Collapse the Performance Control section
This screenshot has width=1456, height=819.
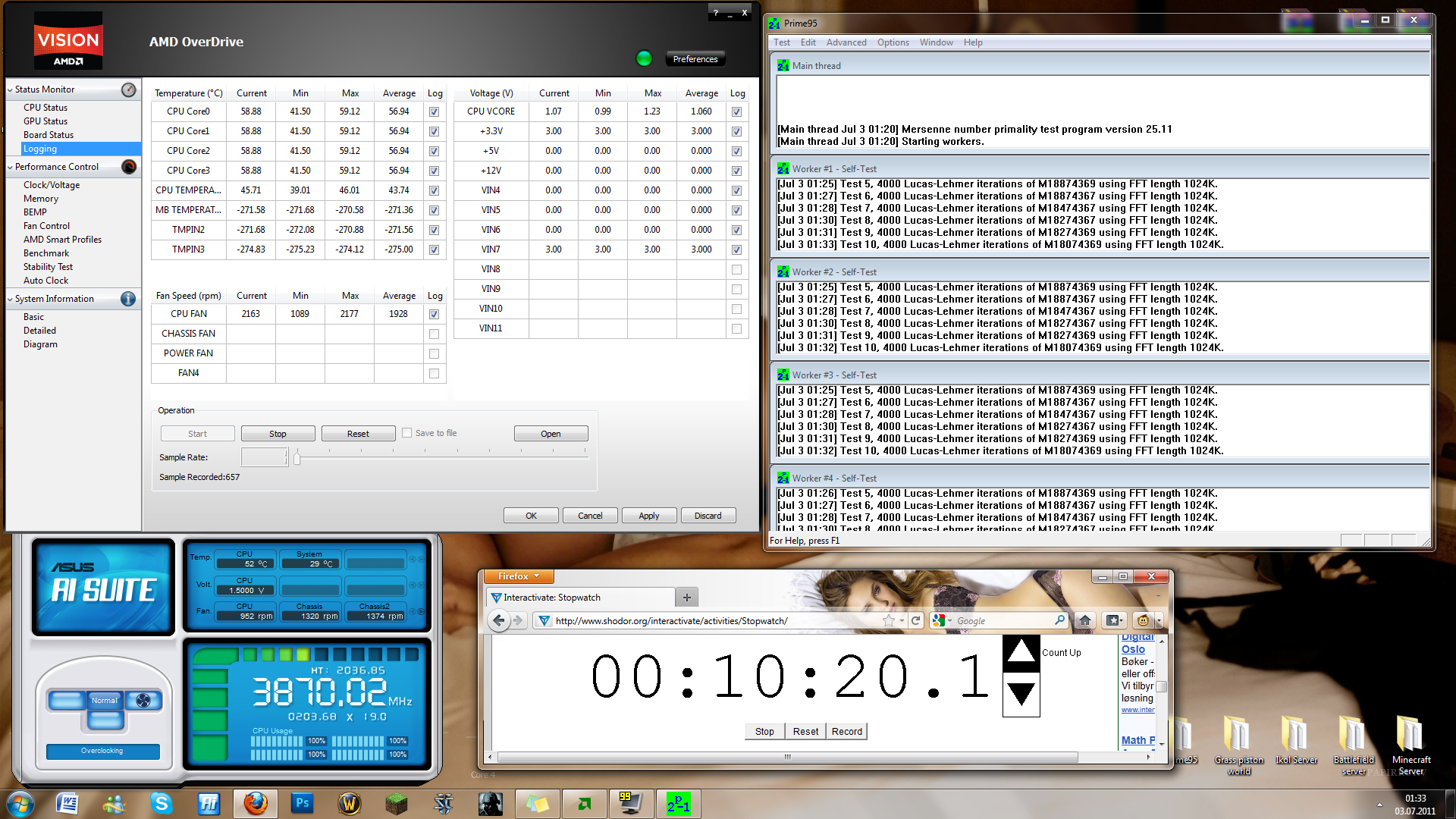point(10,167)
